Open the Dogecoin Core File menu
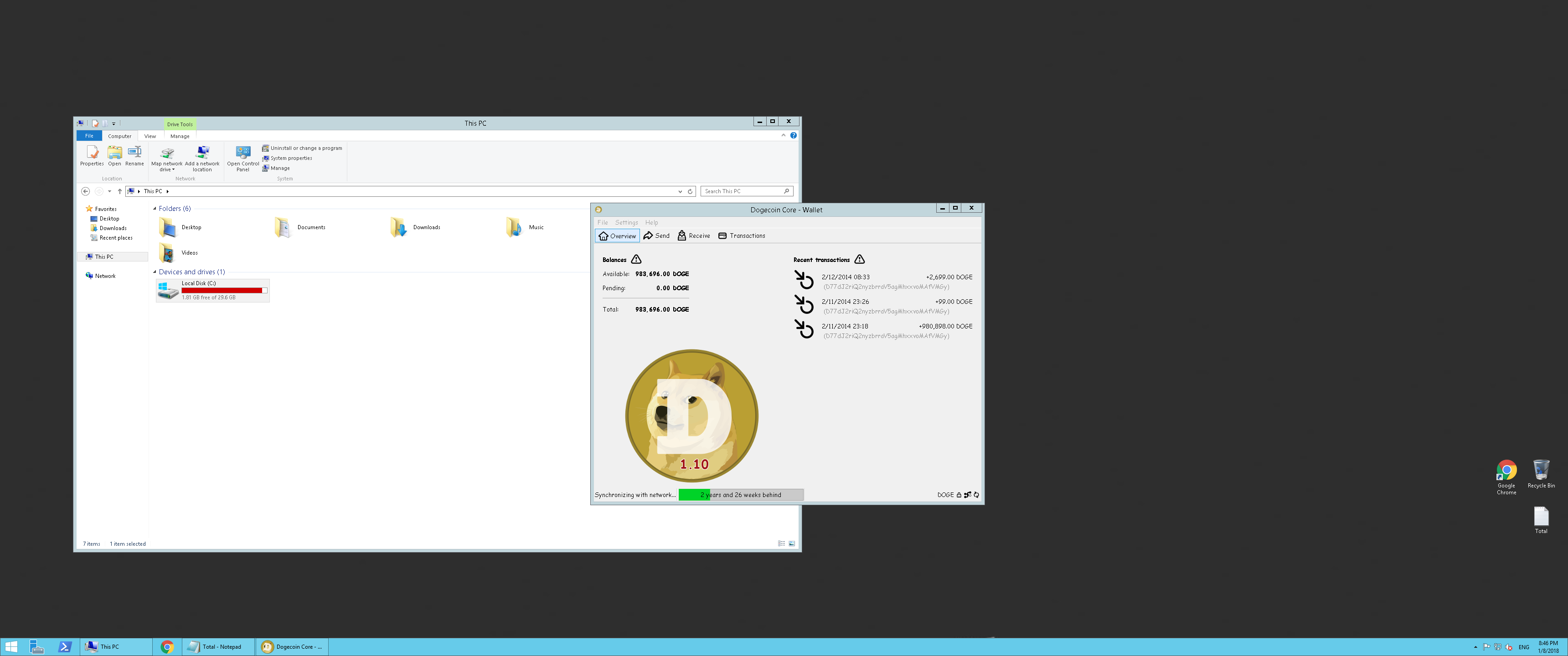Viewport: 1568px width, 656px height. click(603, 223)
